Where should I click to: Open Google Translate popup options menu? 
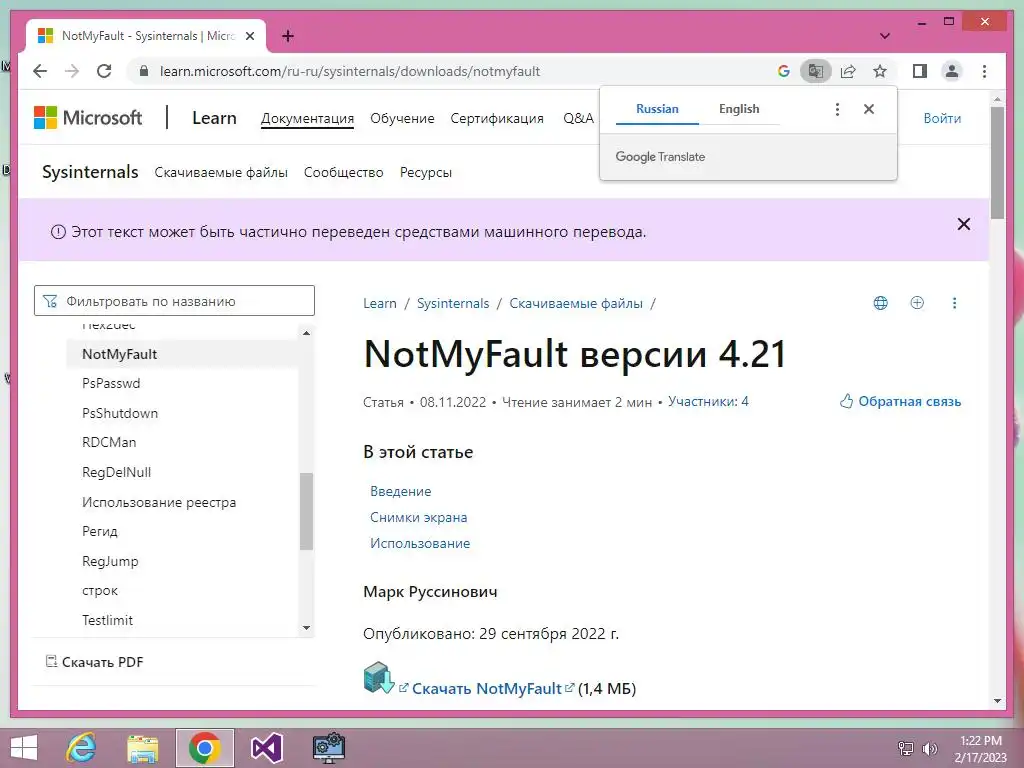[837, 109]
